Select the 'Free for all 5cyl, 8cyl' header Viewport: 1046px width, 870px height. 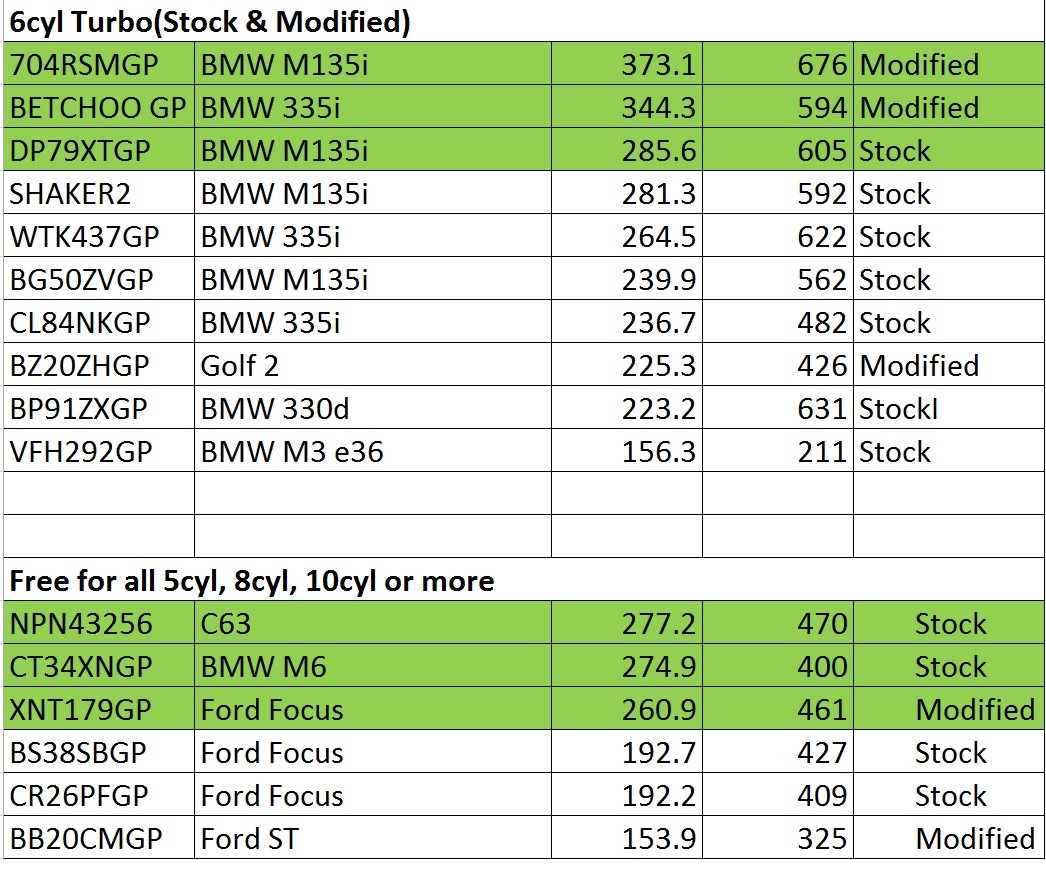click(252, 581)
